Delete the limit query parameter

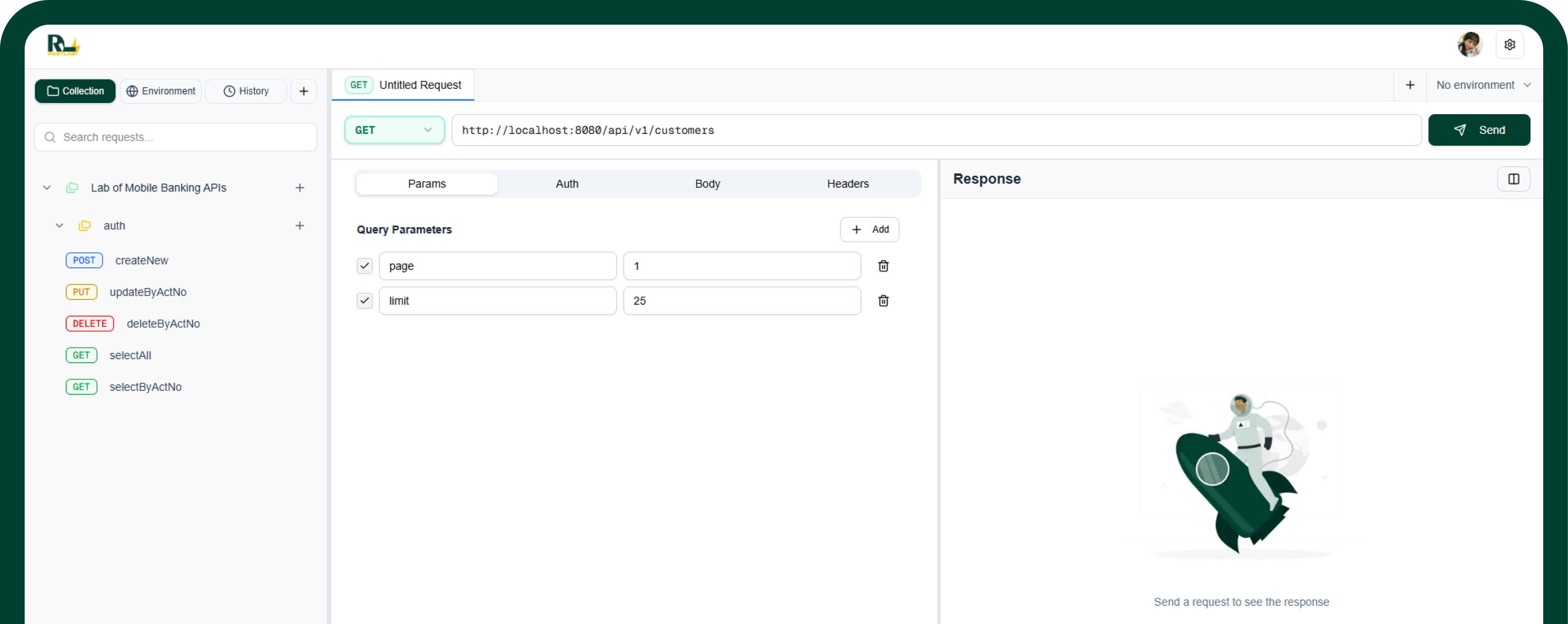pyautogui.click(x=883, y=300)
